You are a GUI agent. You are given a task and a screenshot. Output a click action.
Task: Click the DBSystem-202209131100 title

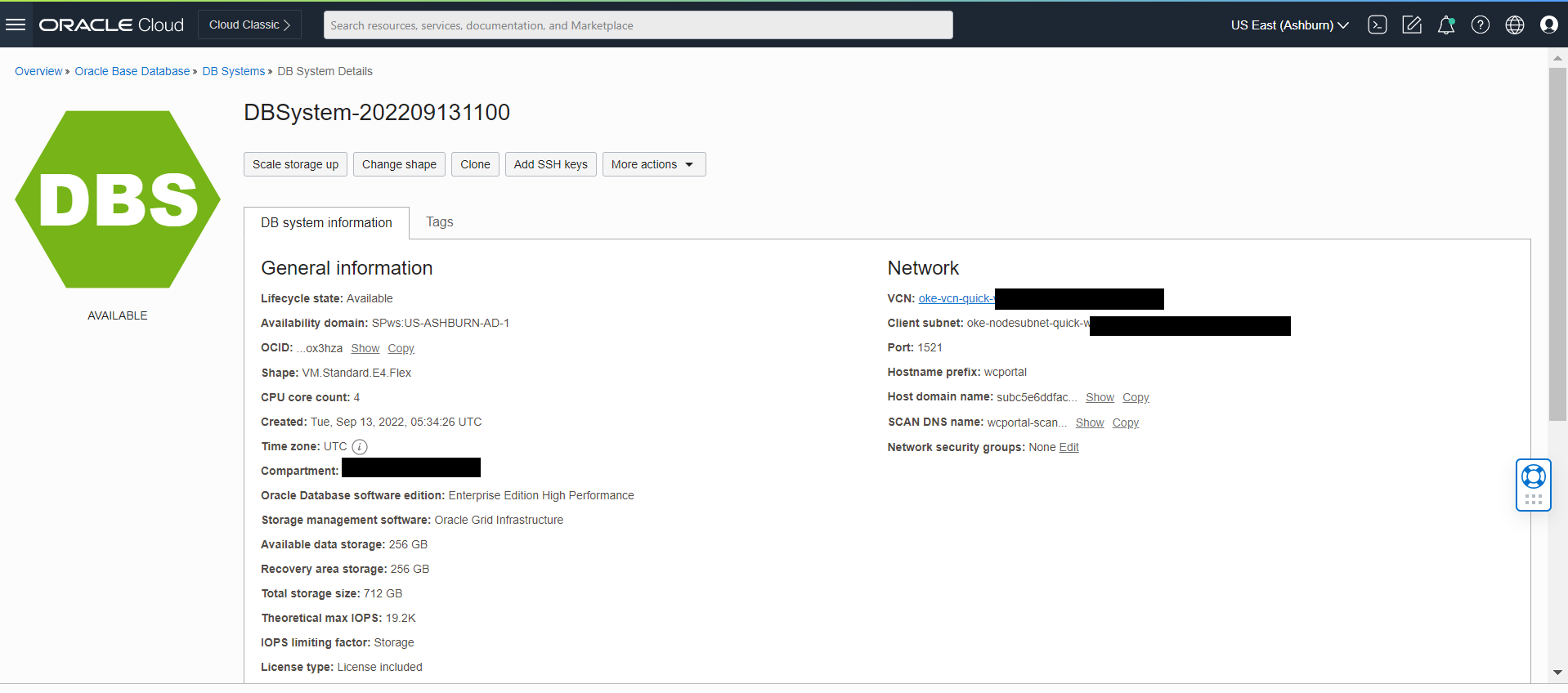(x=377, y=113)
